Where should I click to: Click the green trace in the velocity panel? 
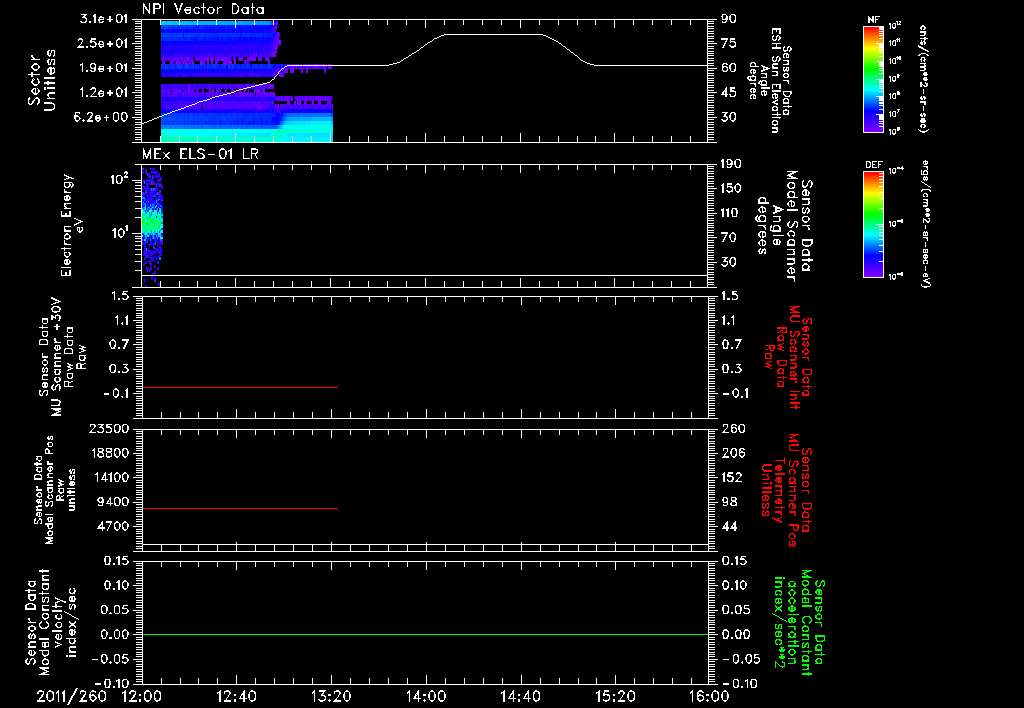[425, 634]
